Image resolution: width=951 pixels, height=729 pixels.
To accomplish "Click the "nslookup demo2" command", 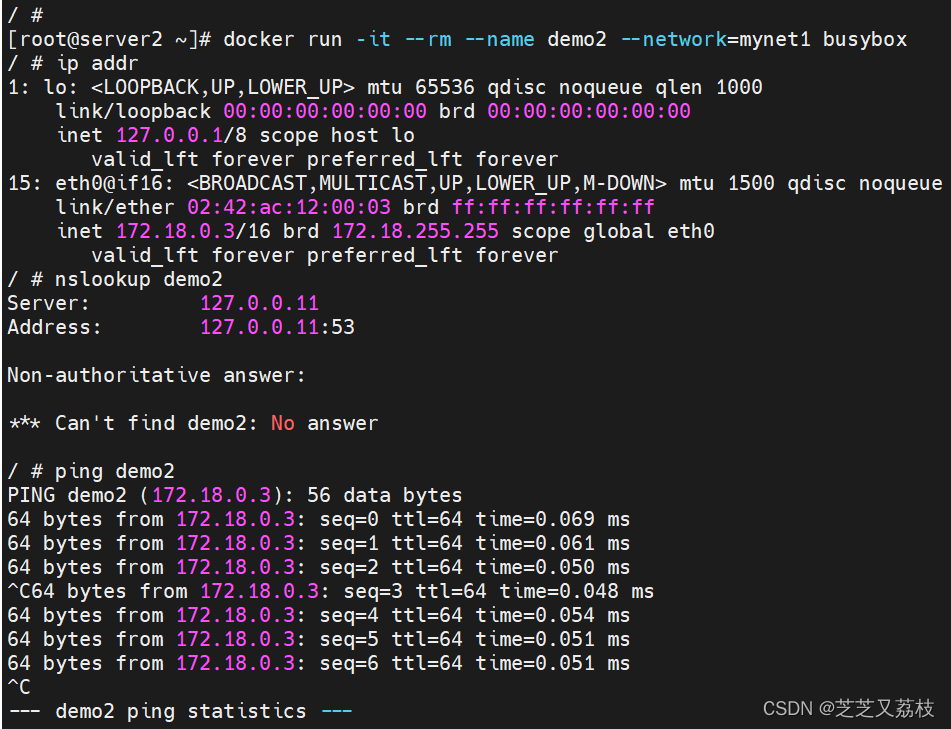I will 139,279.
